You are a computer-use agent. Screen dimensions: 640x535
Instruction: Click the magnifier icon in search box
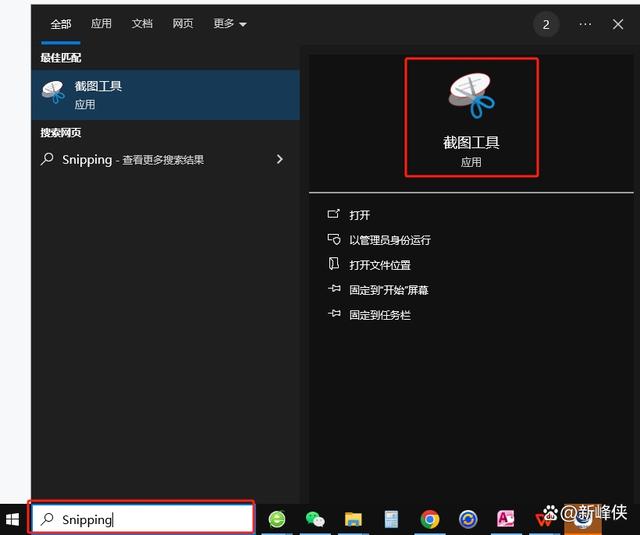[47, 519]
